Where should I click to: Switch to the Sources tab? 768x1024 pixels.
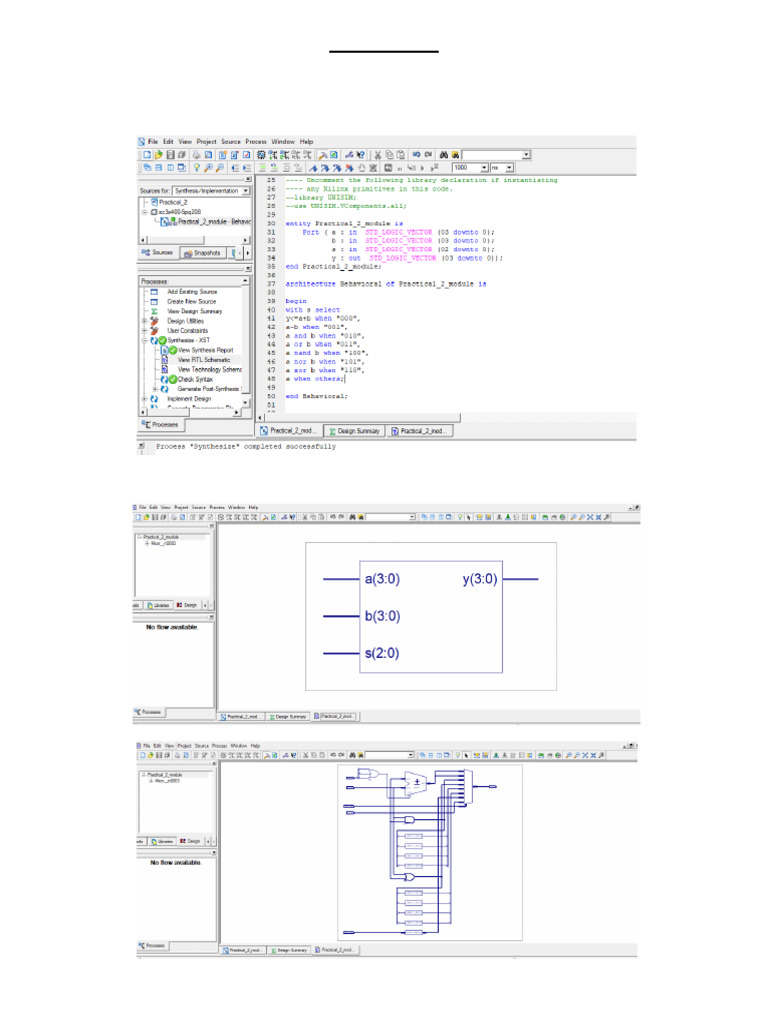157,253
